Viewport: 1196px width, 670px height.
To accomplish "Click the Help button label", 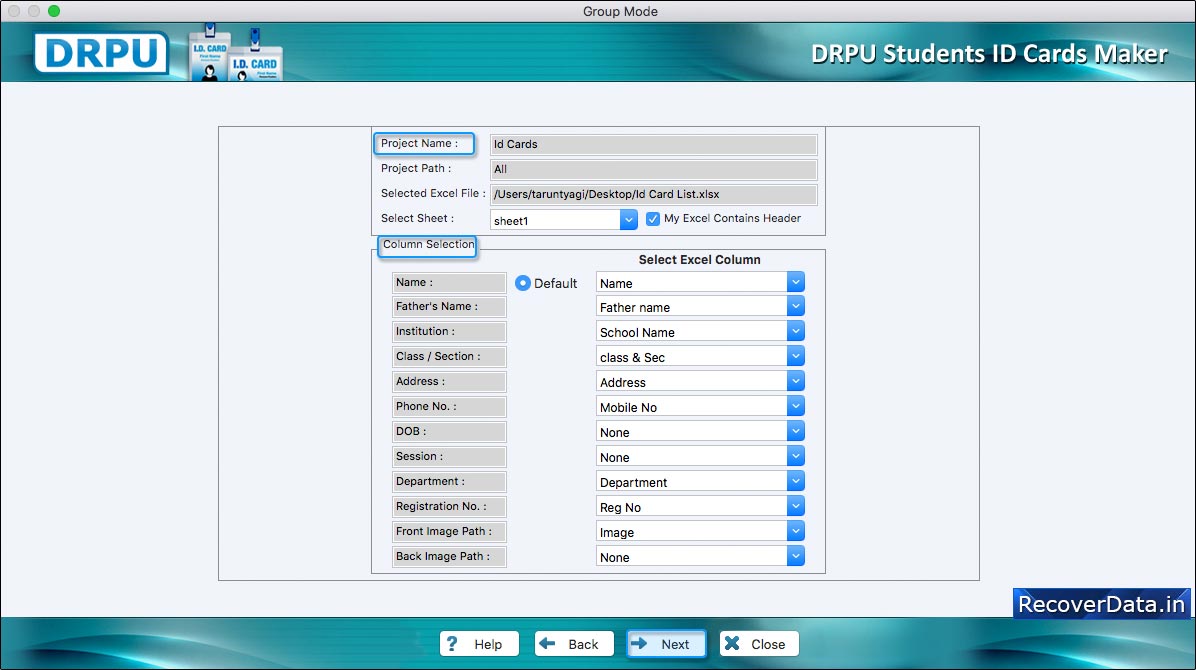I will 488,644.
